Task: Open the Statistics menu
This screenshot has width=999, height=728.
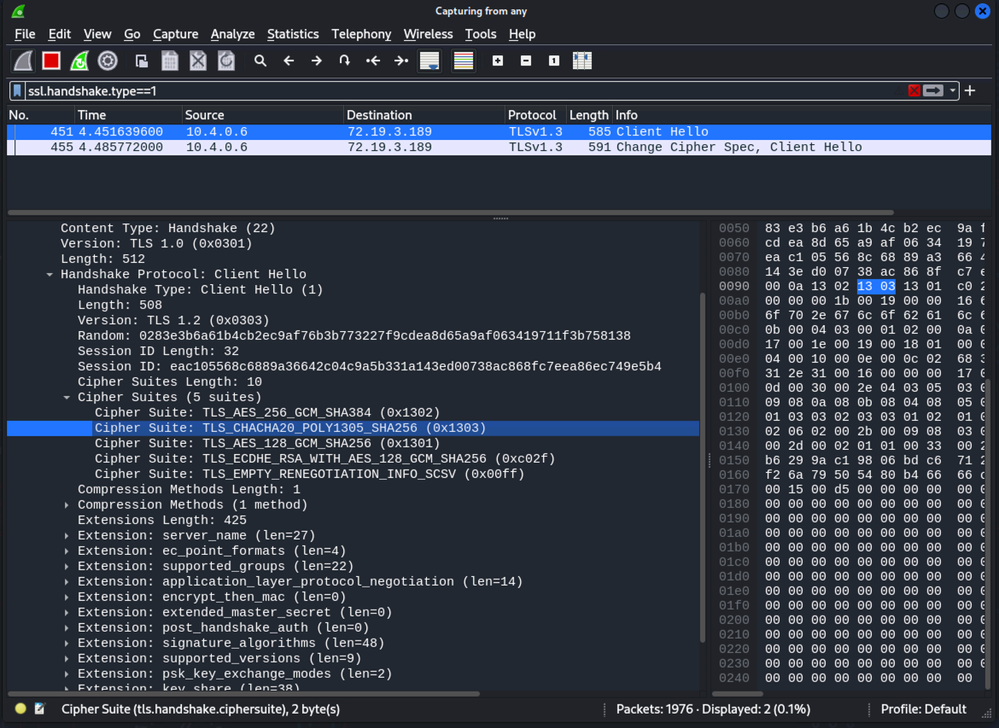Action: click(x=292, y=34)
